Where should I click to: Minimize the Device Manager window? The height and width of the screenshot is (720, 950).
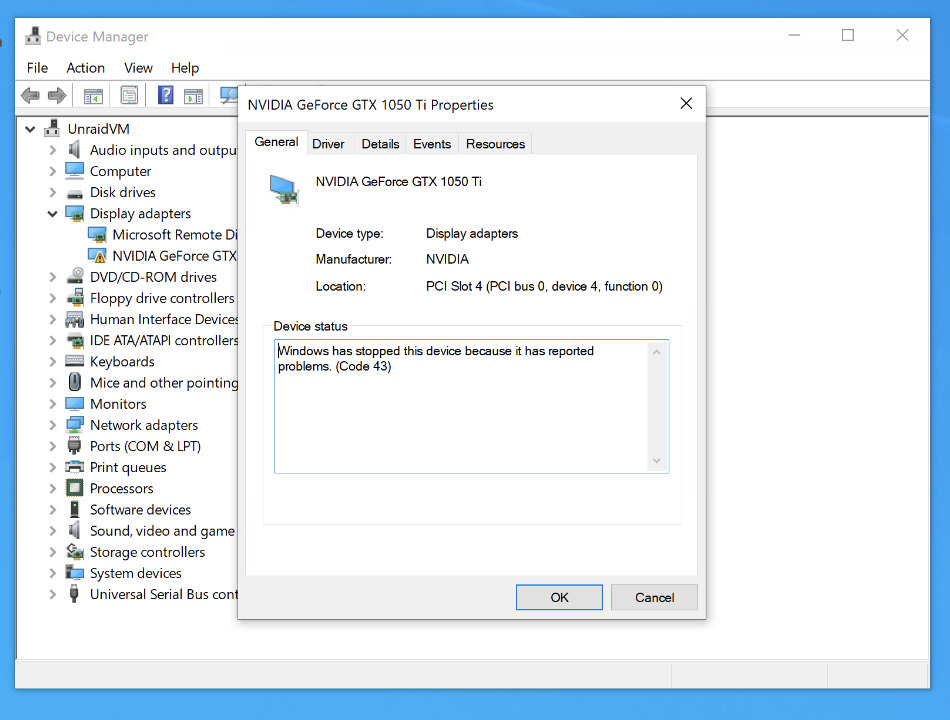(794, 35)
